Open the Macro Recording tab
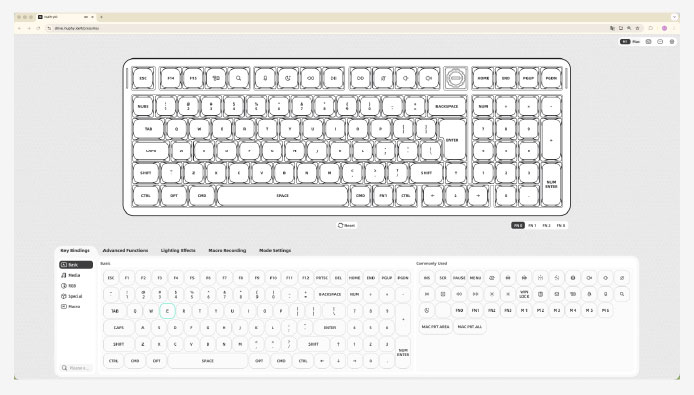 (227, 251)
